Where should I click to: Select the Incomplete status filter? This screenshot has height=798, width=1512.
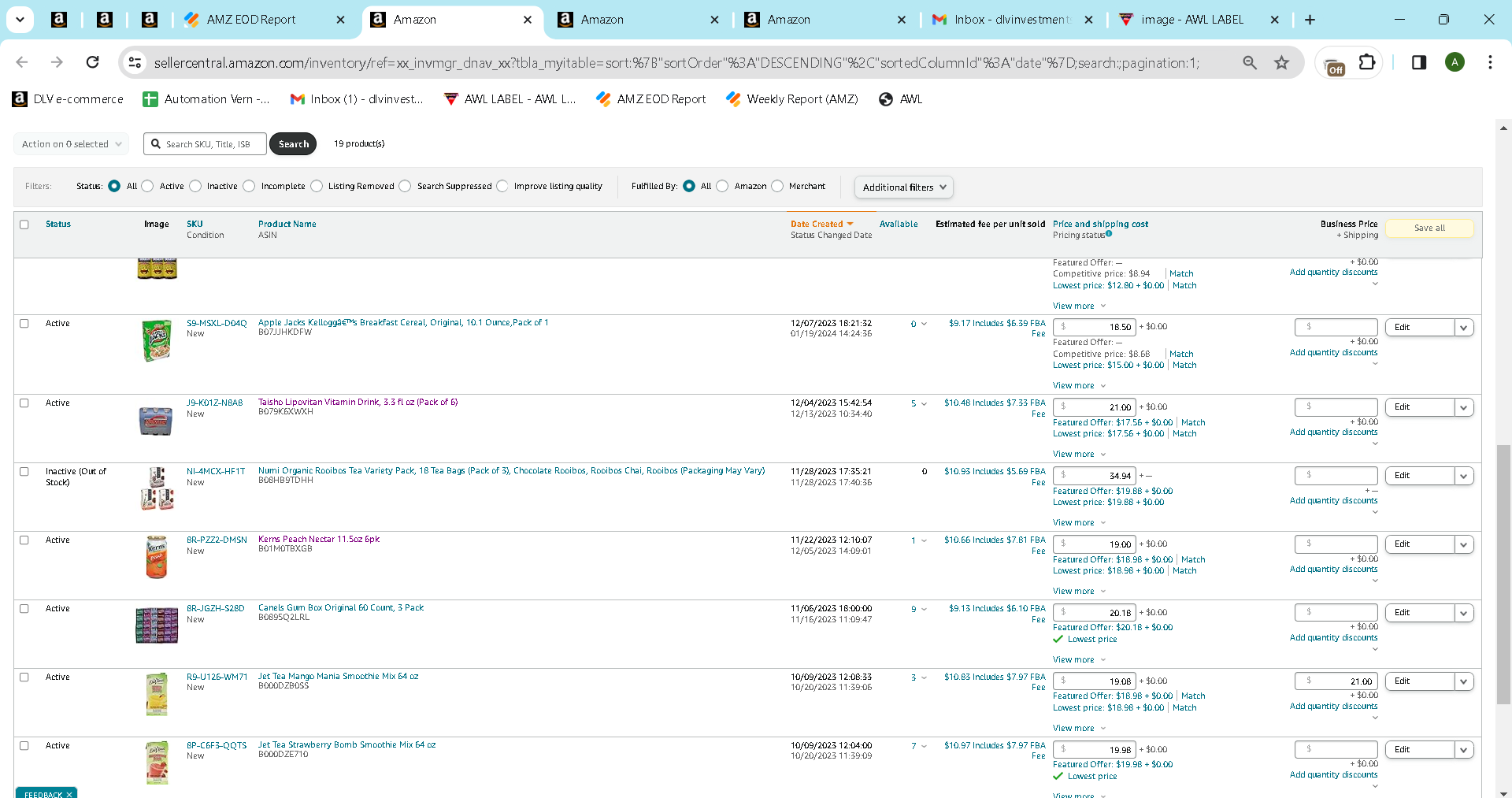tap(249, 187)
